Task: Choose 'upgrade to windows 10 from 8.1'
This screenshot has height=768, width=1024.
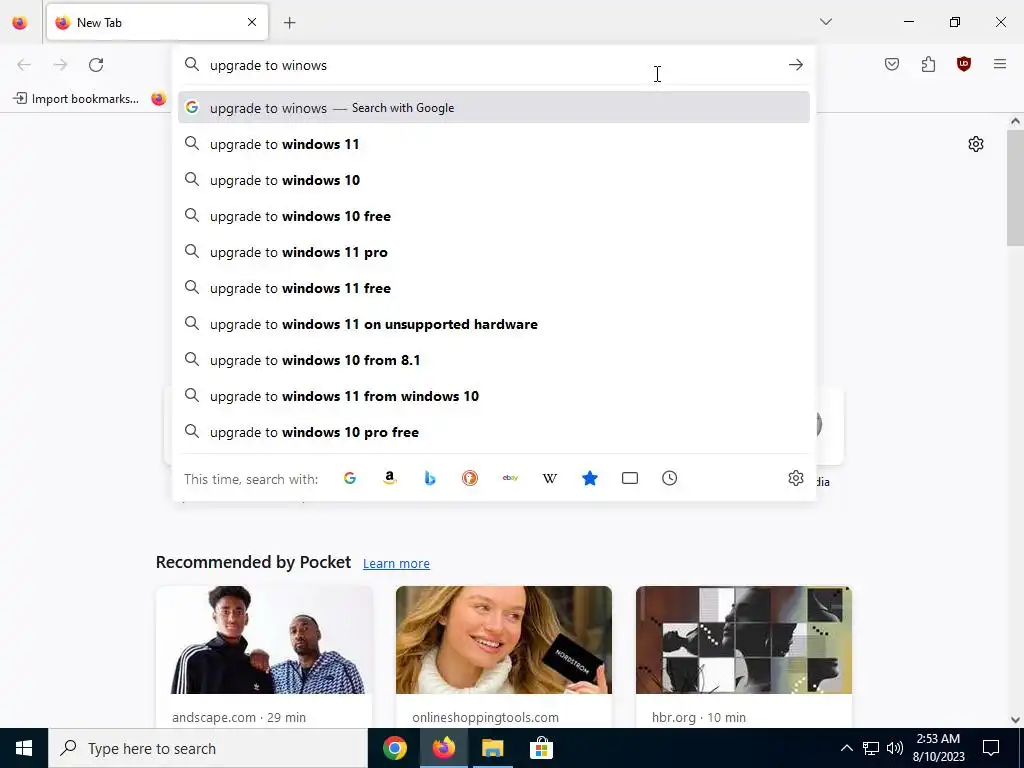Action: 494,360
